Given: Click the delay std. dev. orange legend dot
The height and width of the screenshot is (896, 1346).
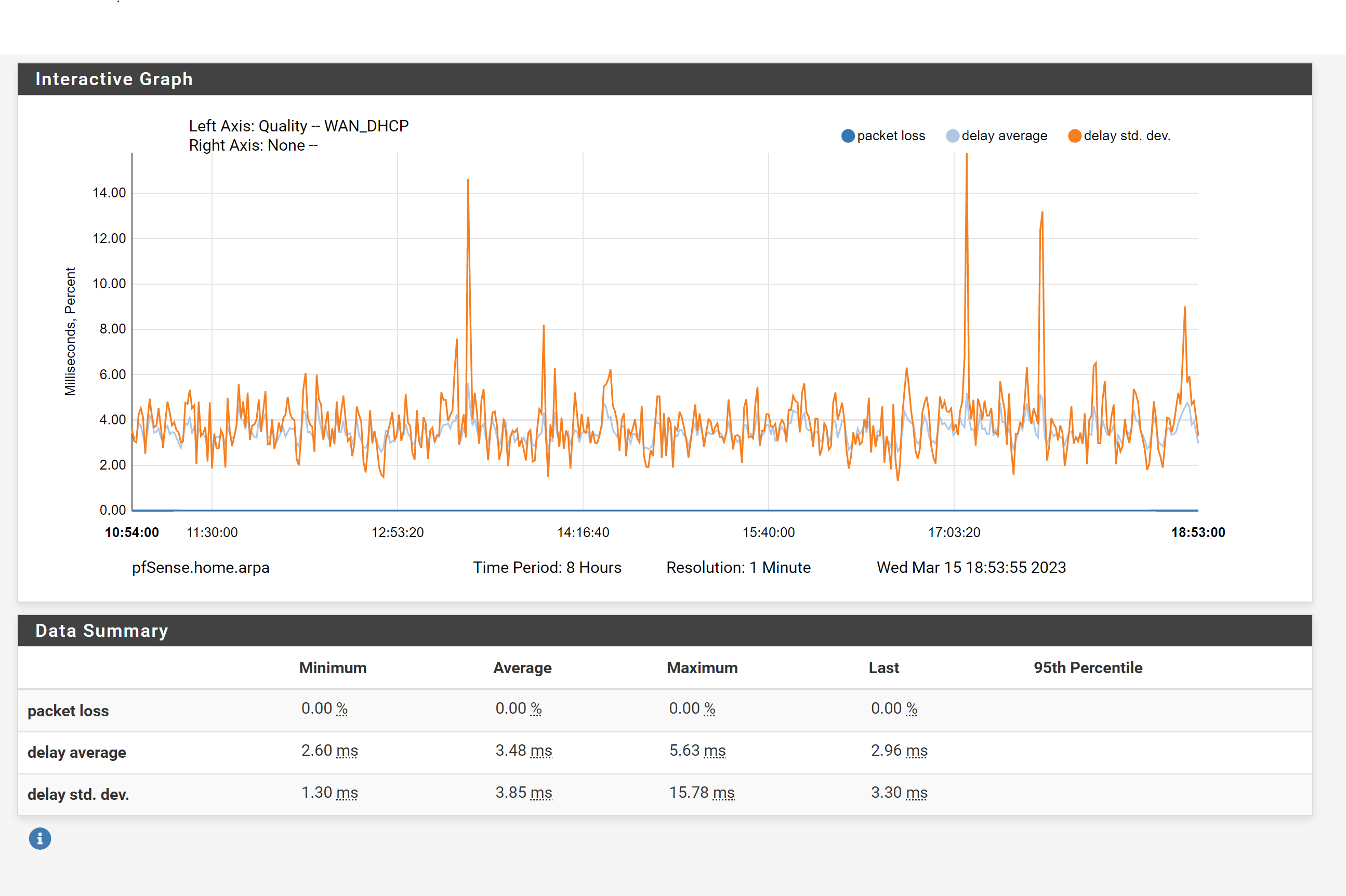Looking at the screenshot, I should click(1075, 136).
